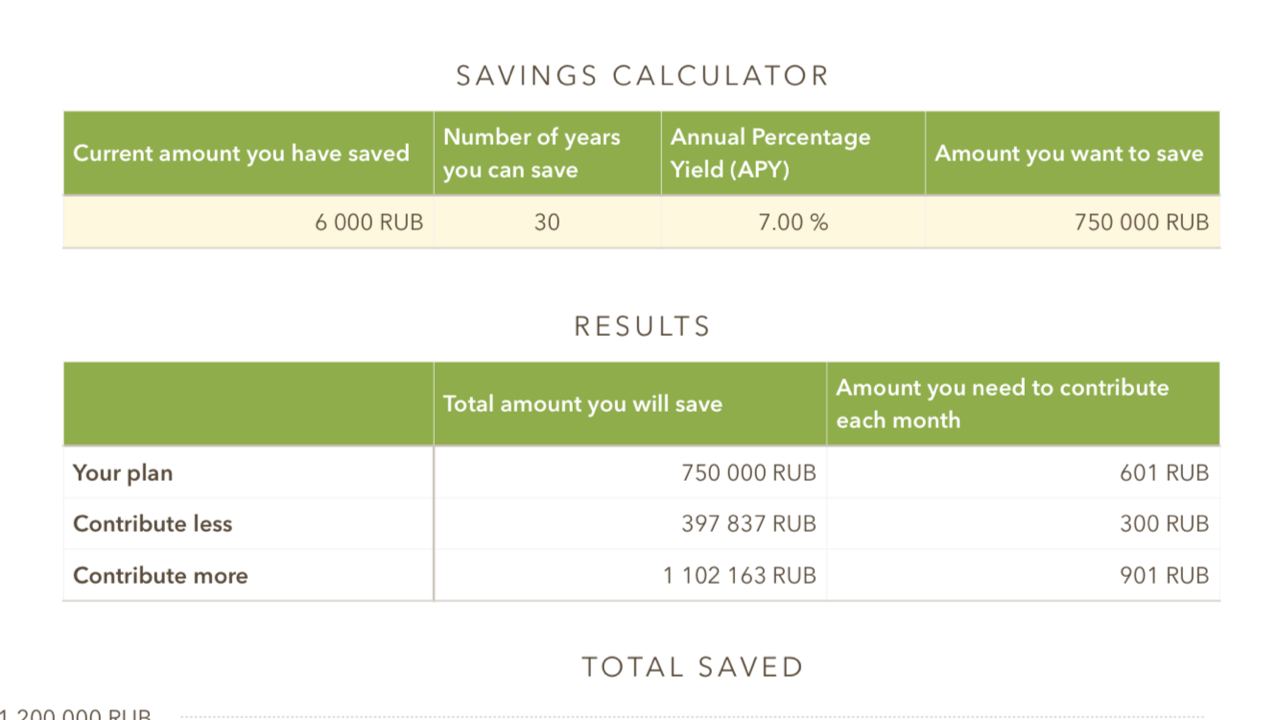Select the 'Number of years you can save' header

tap(547, 153)
